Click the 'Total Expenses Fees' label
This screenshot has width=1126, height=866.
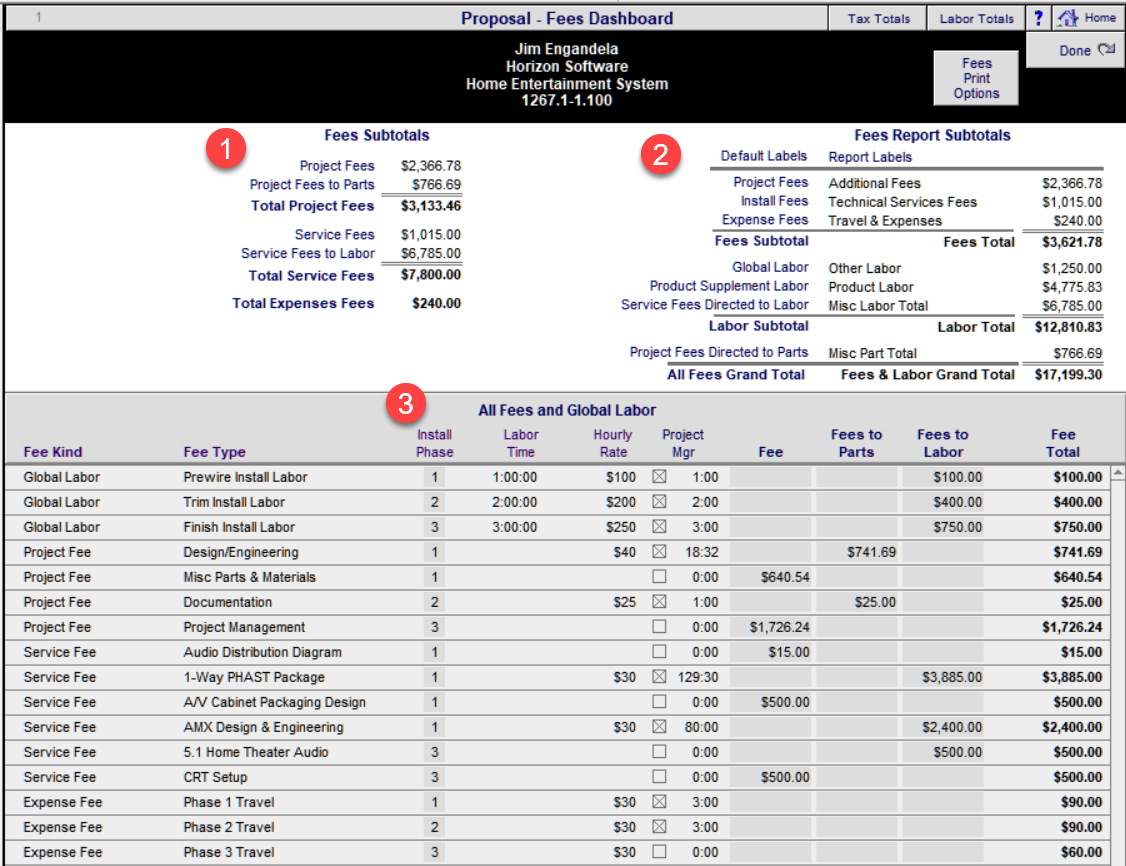302,303
